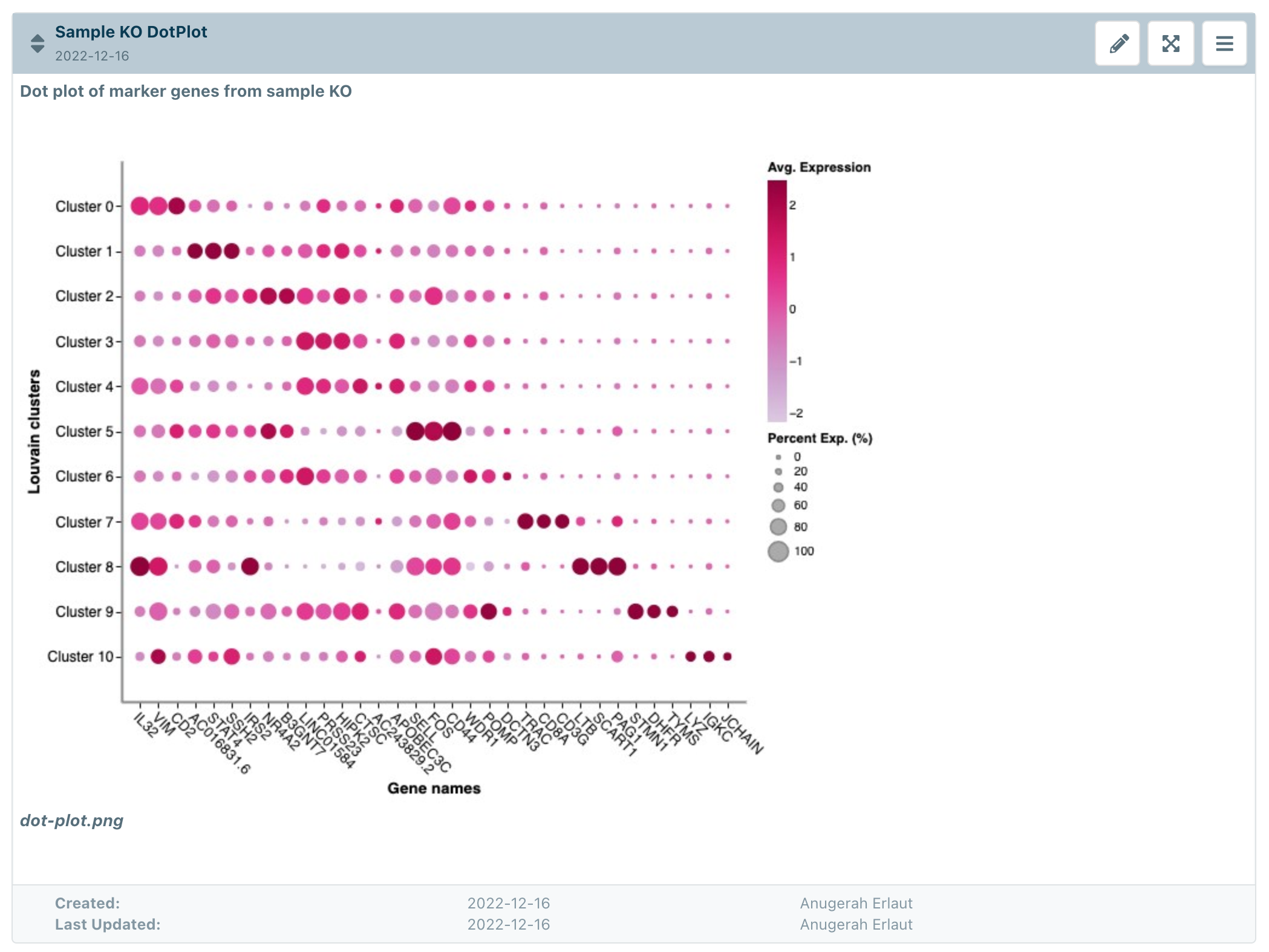Click the Gene names axis title

(x=434, y=788)
